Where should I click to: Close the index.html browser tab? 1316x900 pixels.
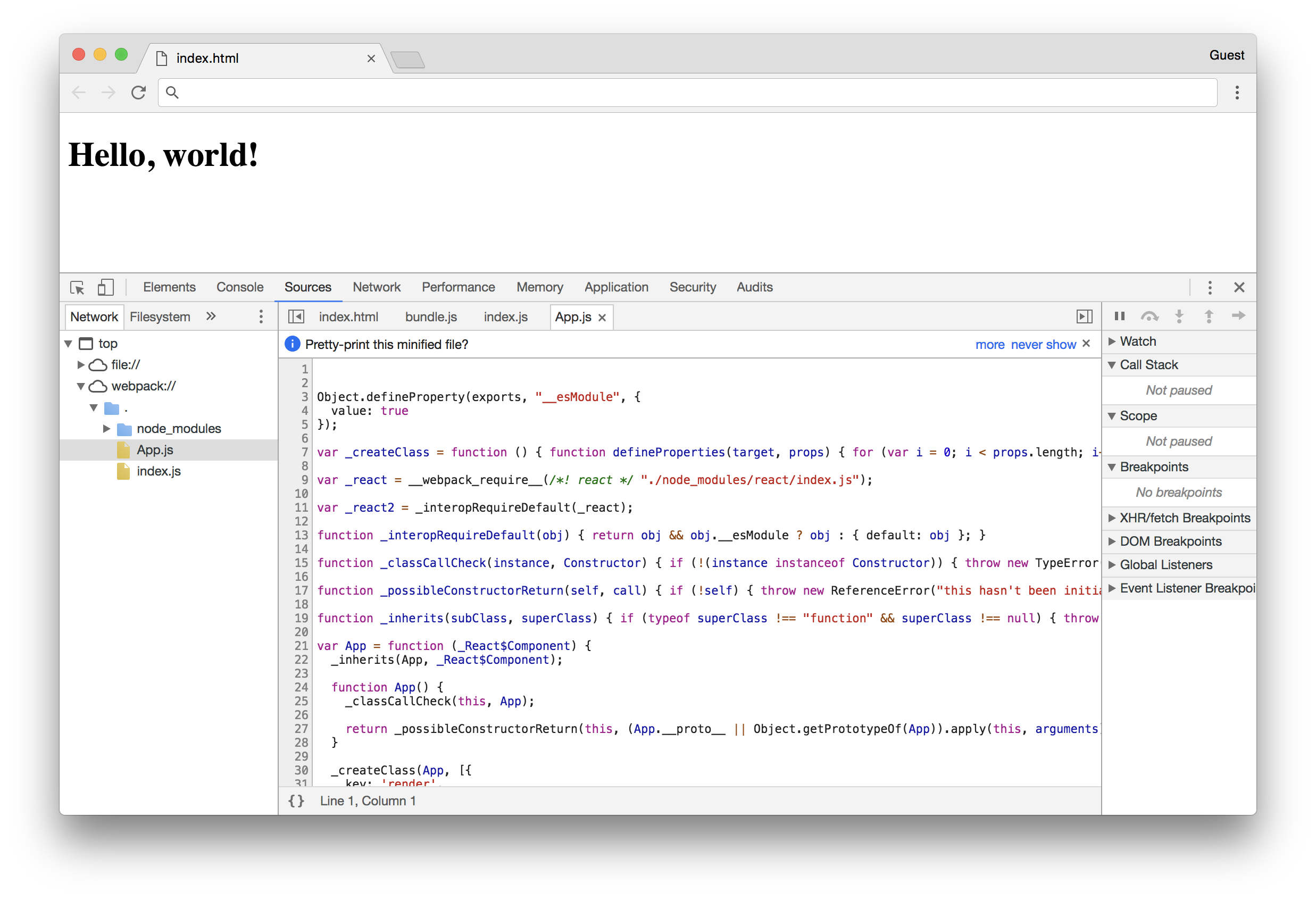[371, 59]
